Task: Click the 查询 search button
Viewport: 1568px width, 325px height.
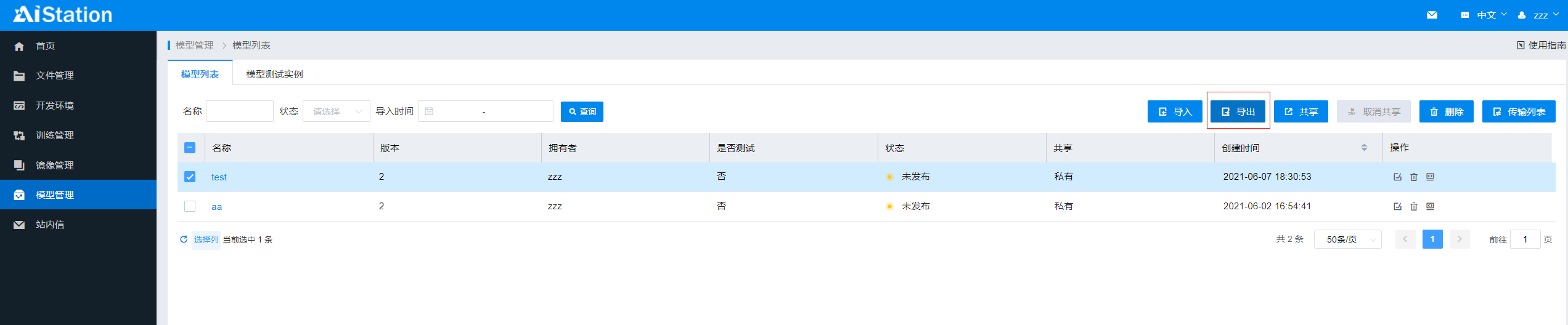Action: [x=582, y=111]
